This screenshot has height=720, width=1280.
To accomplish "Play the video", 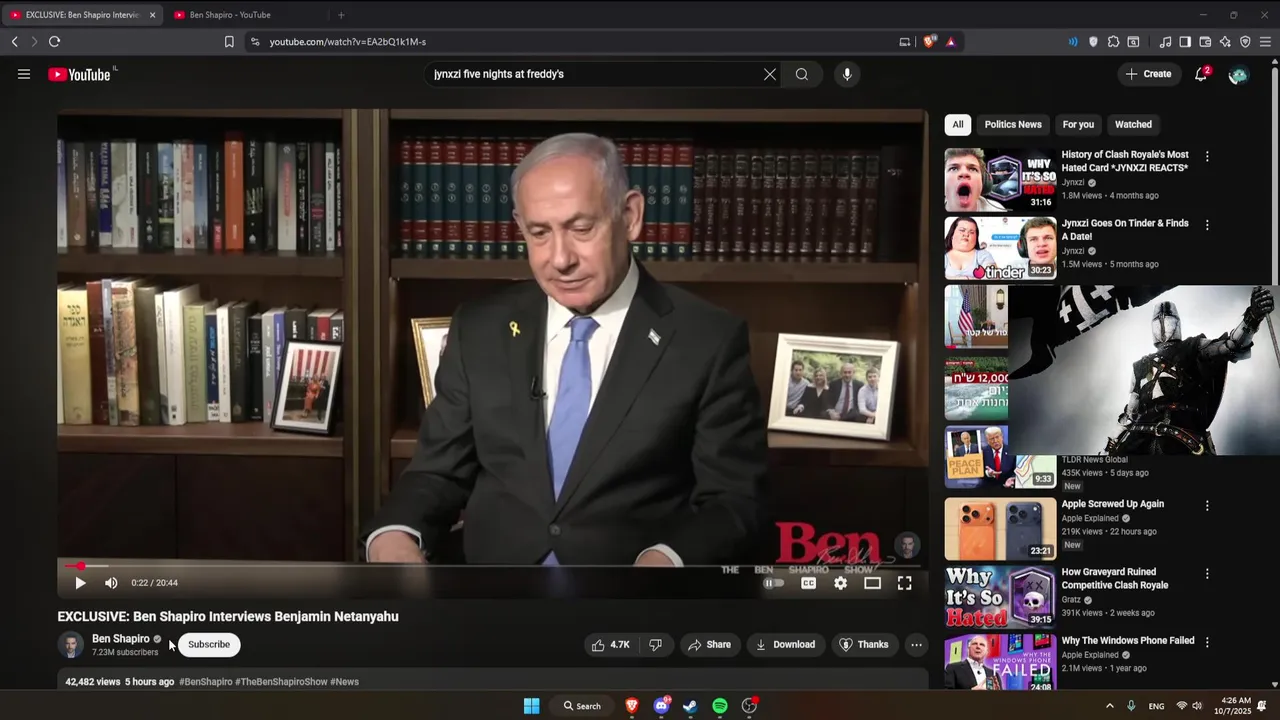I will 80,583.
